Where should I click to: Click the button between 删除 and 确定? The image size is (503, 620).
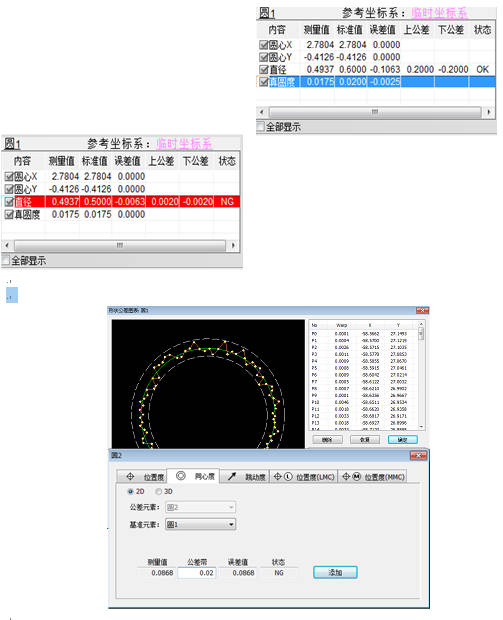pos(365,440)
